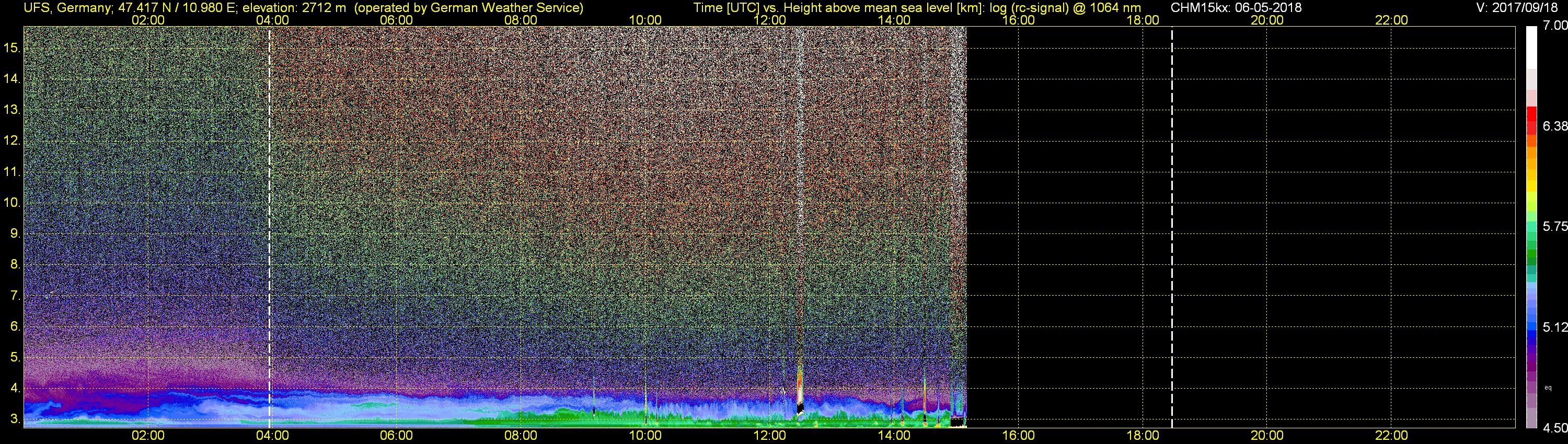Click the 5.12 label on the colorbar
The height and width of the screenshot is (444, 1568).
[x=1555, y=327]
